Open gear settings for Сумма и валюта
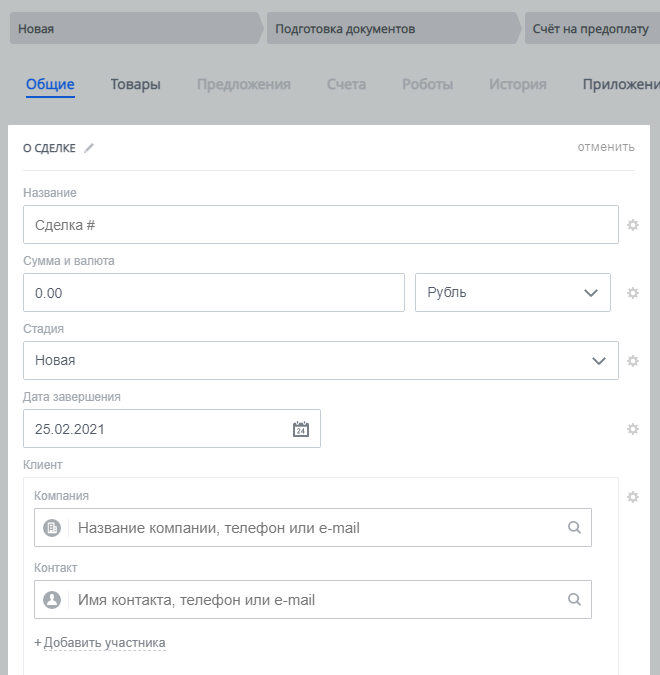 point(632,293)
